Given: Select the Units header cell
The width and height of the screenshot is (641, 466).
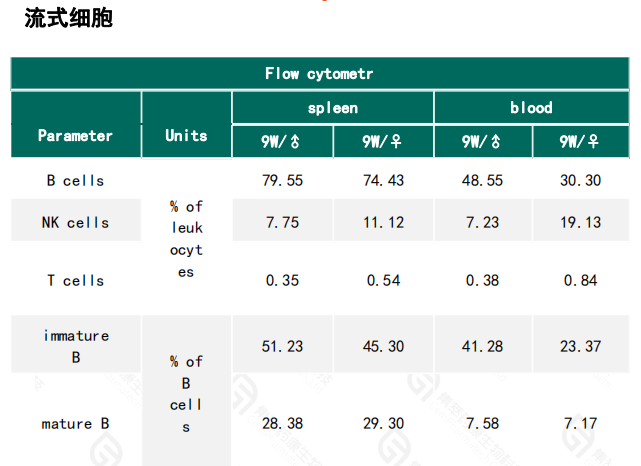Looking at the screenshot, I should point(186,135).
